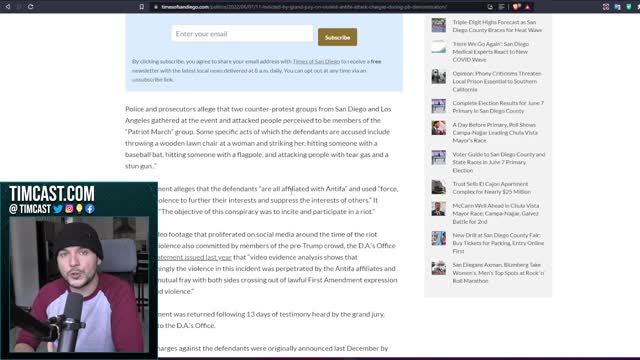Reload the page with the refresh icon
The width and height of the screenshot is (640, 360).
coord(31,7)
